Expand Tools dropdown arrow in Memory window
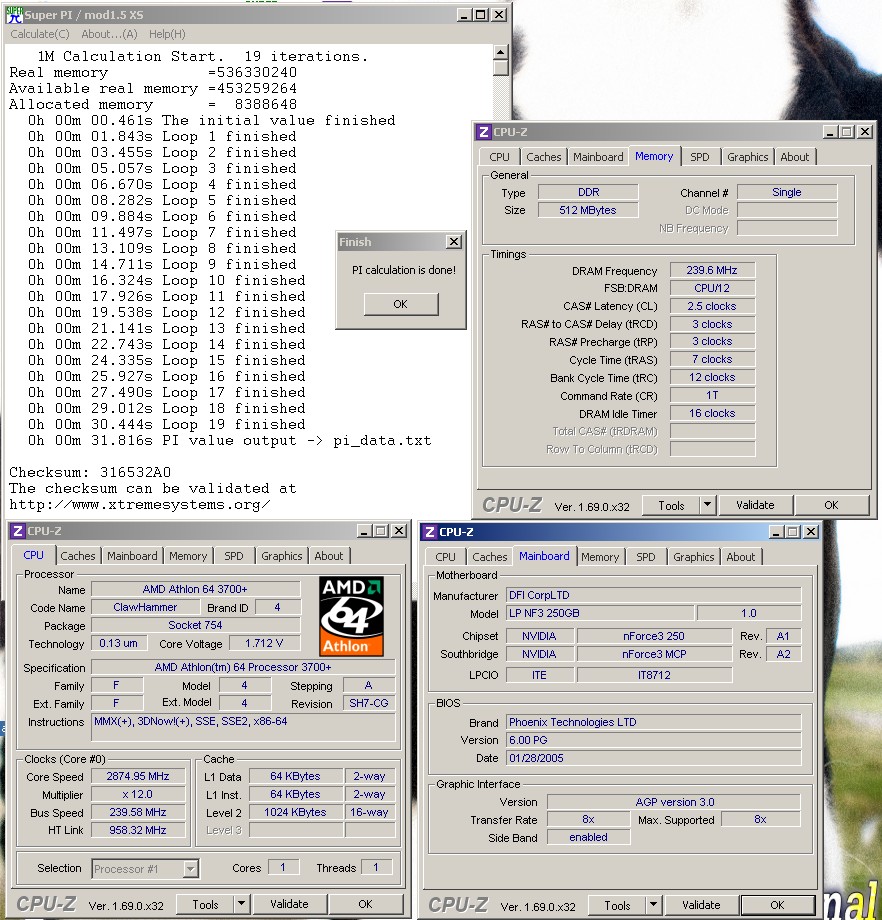882x920 pixels. click(708, 505)
